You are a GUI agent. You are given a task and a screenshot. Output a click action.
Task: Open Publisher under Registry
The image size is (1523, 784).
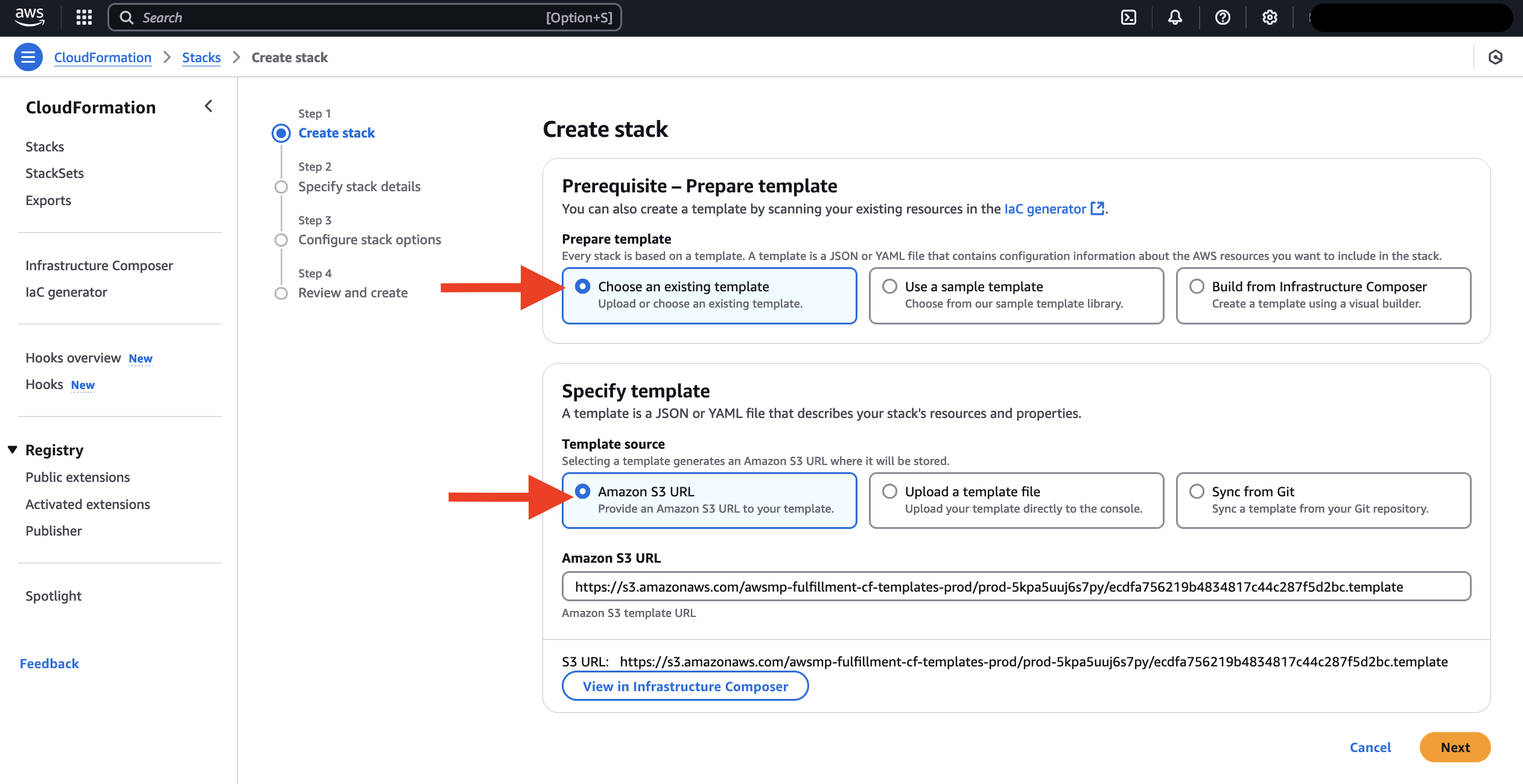(x=54, y=531)
